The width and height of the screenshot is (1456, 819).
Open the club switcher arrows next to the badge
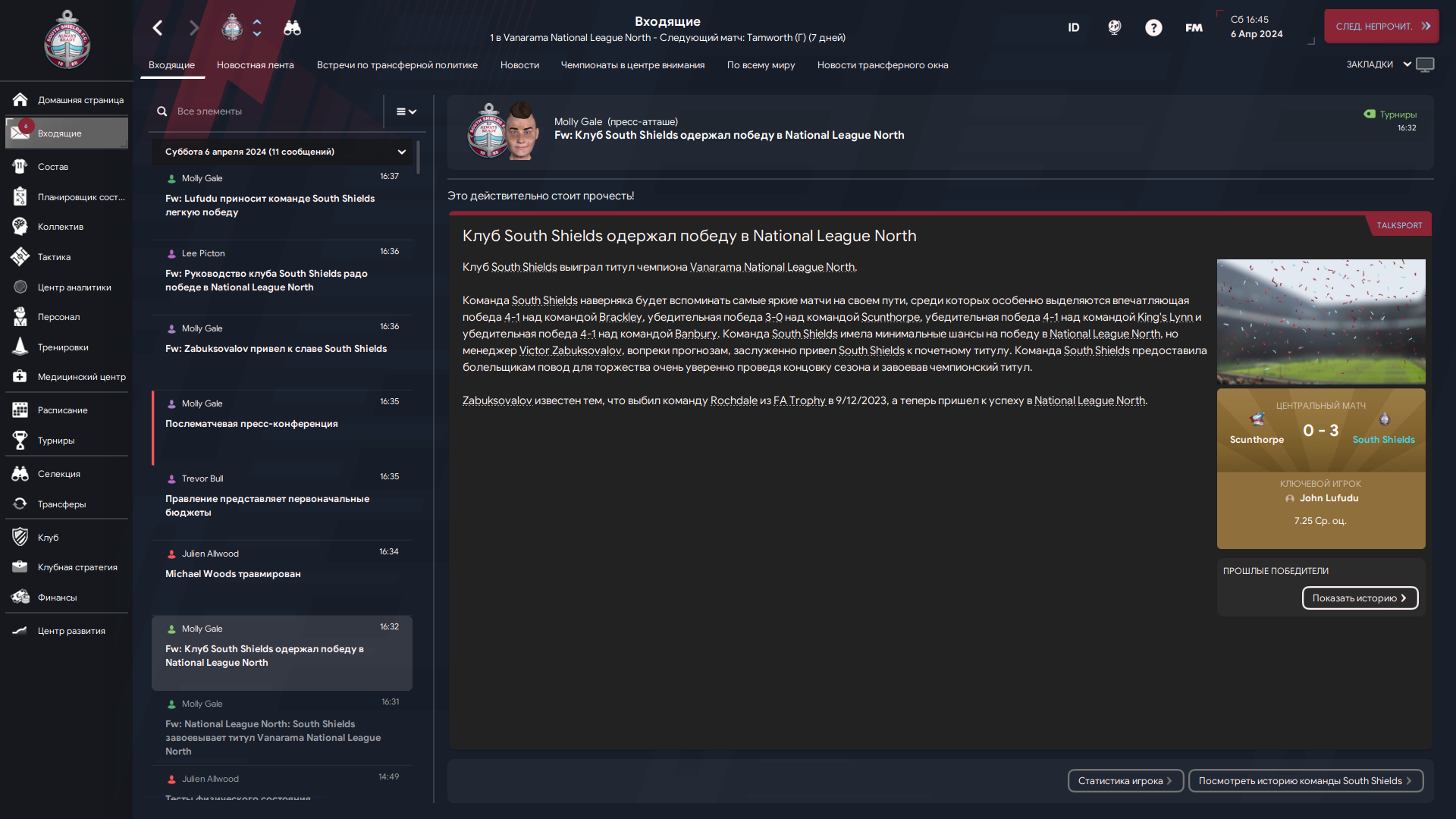coord(257,28)
